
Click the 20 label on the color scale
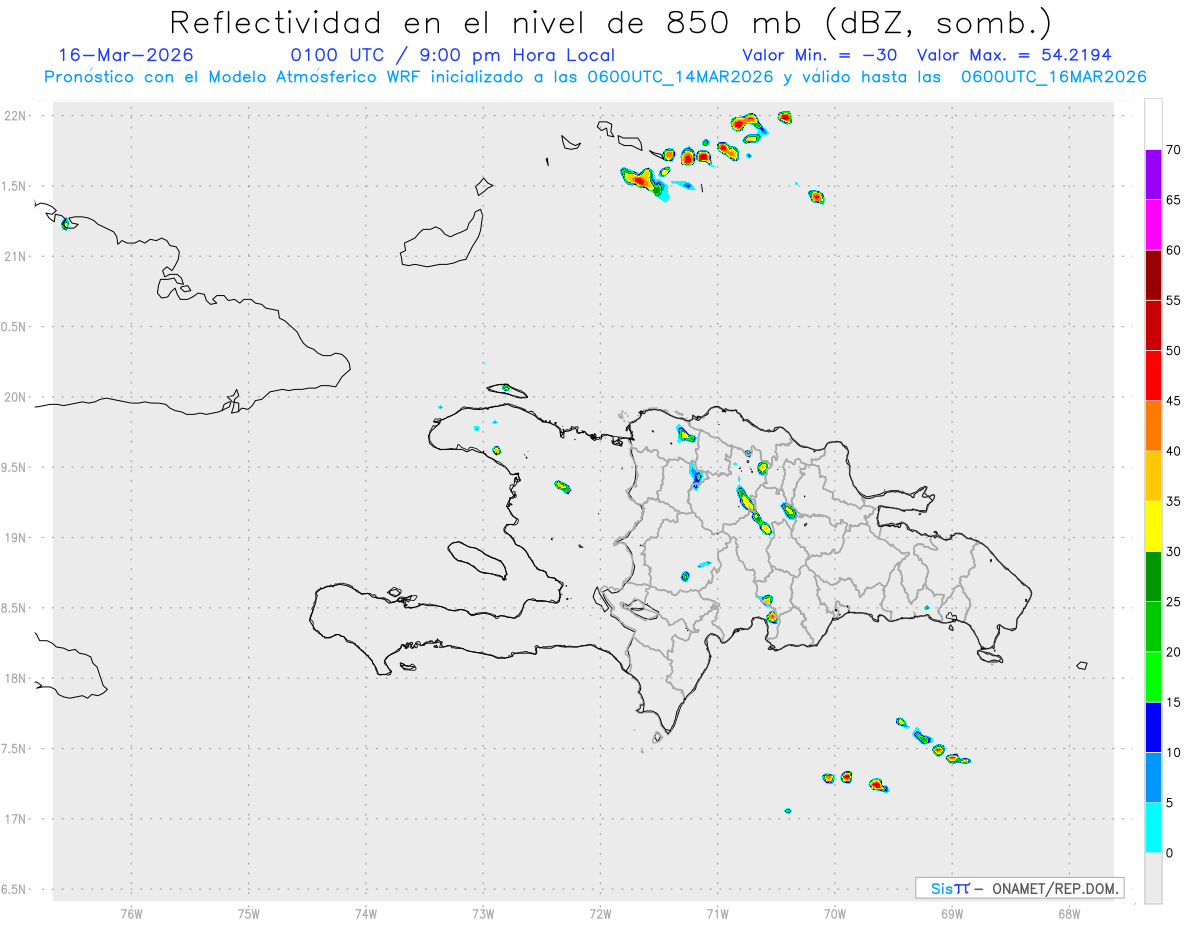click(x=1174, y=652)
